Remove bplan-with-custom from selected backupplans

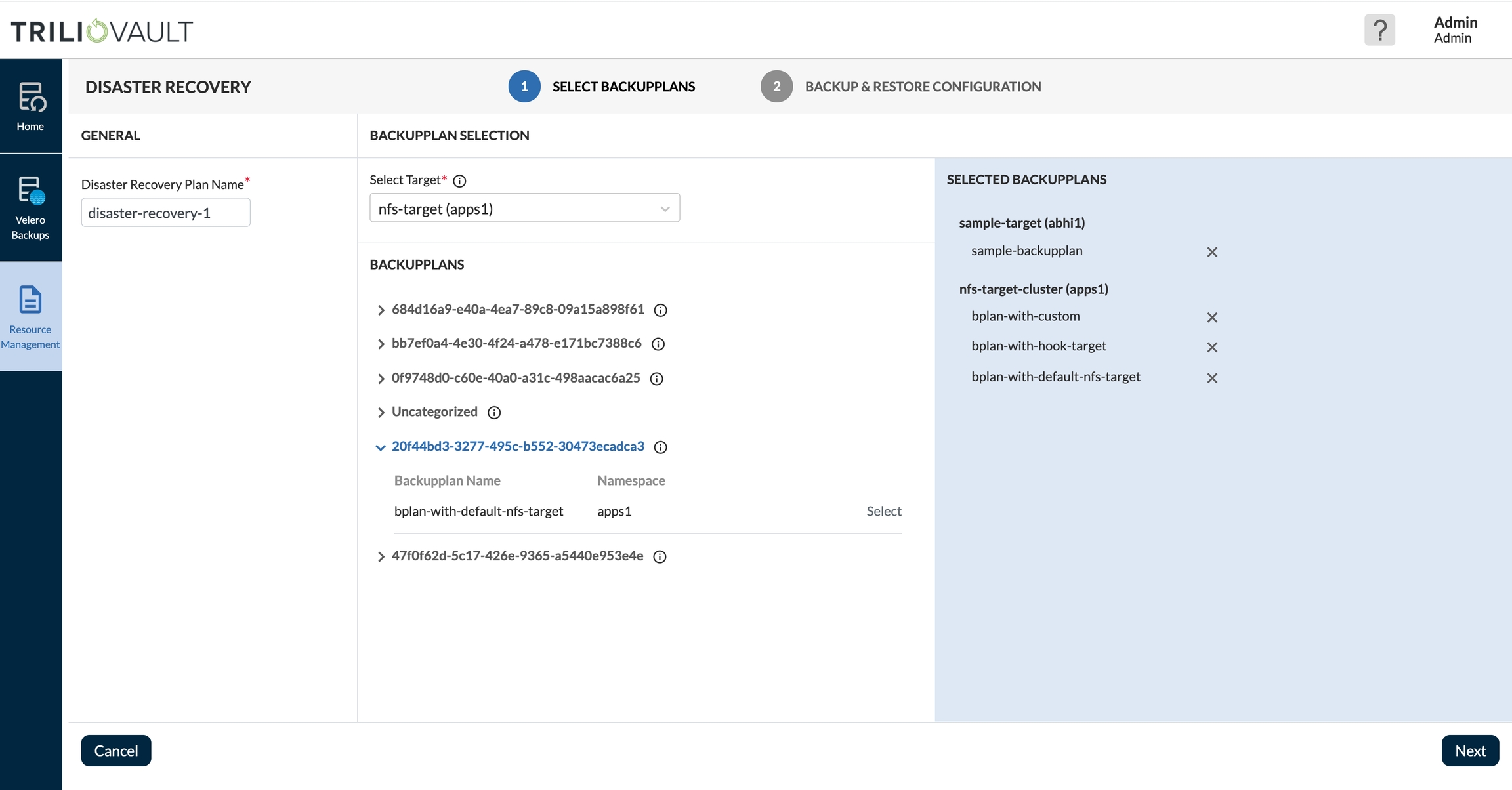point(1212,318)
